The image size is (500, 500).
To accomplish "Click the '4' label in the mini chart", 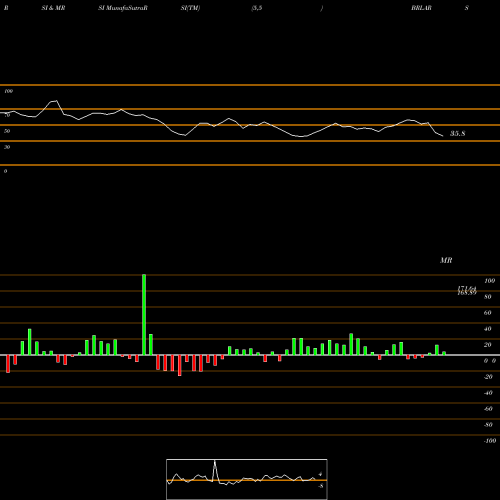I will tap(320, 474).
